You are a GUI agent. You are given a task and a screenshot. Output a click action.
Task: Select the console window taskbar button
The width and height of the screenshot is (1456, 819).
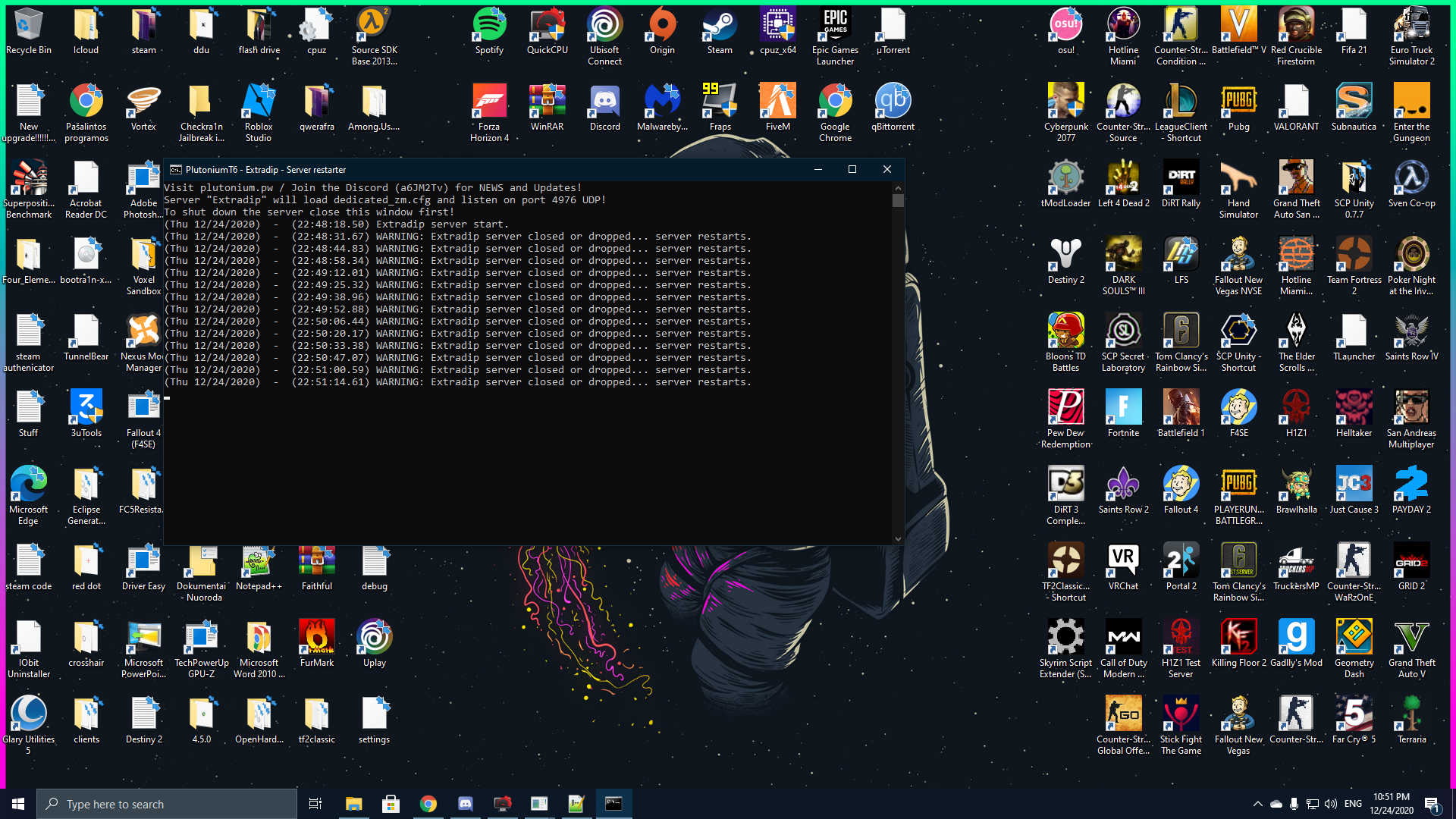[x=613, y=804]
